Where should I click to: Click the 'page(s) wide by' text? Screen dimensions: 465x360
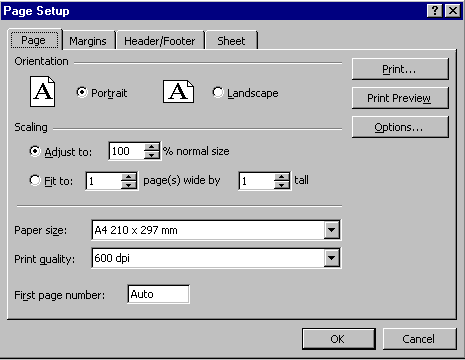pos(182,180)
